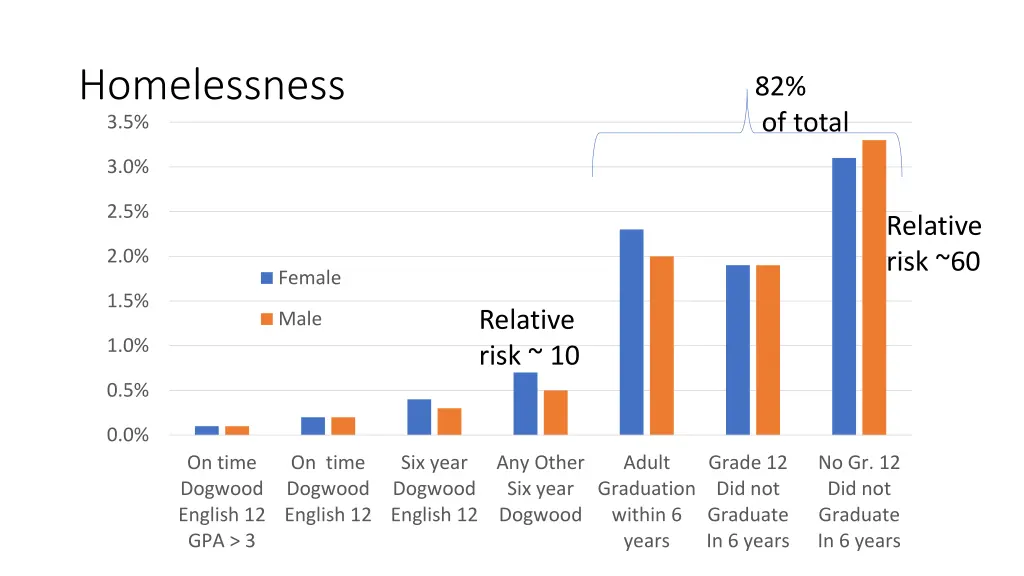This screenshot has width=1024, height=576.
Task: Click the Male legend label
Action: point(300,319)
